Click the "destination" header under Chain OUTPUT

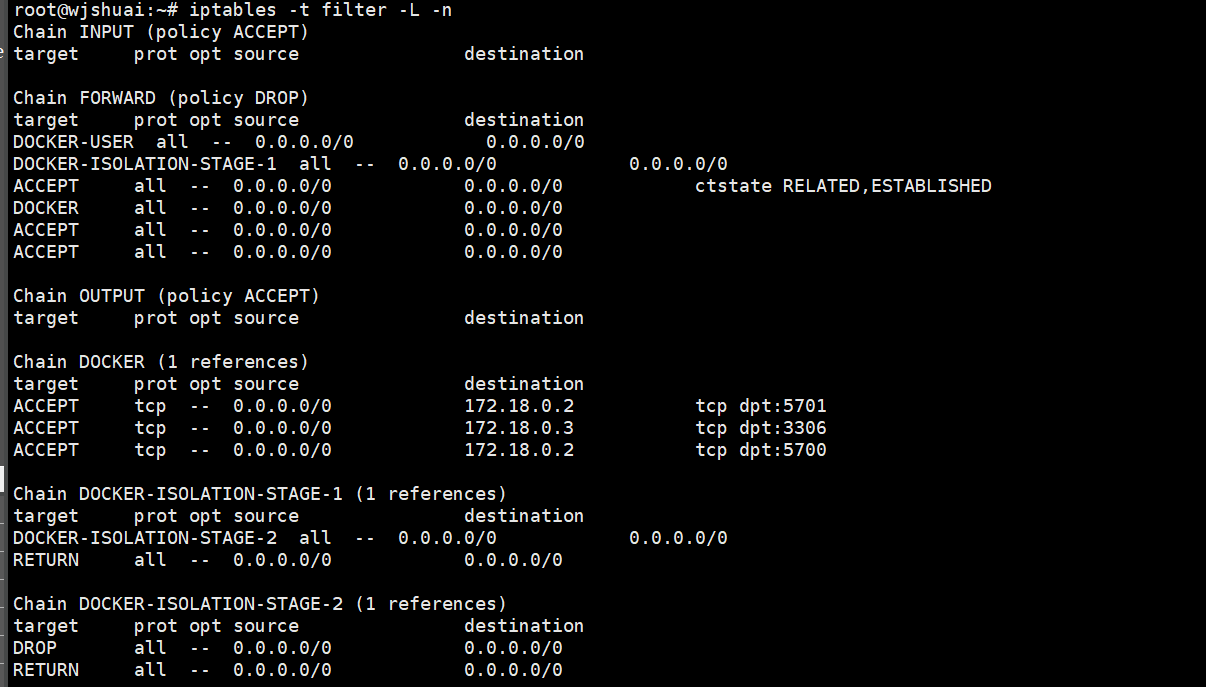524,318
